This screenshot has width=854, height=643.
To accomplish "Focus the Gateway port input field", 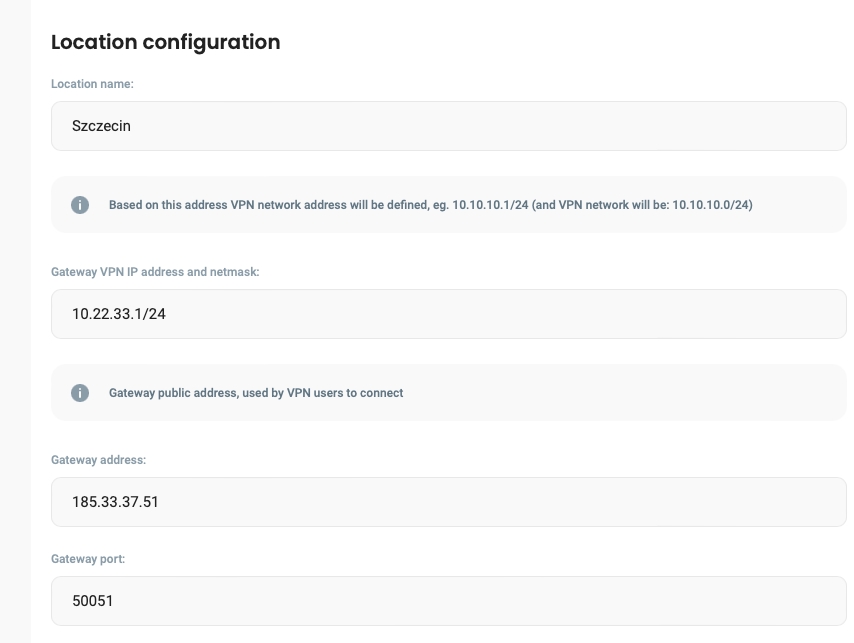I will click(x=448, y=600).
